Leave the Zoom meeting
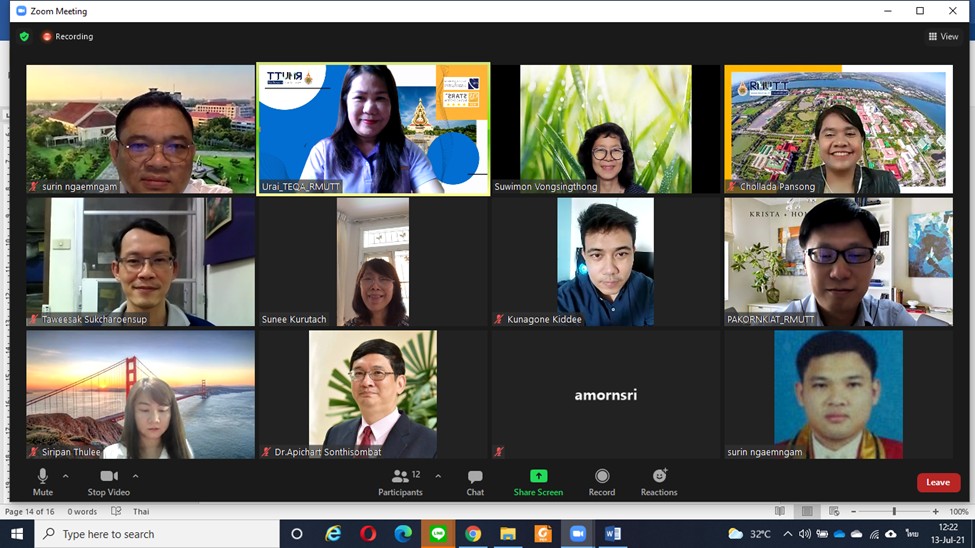This screenshot has height=548, width=975. tap(938, 482)
